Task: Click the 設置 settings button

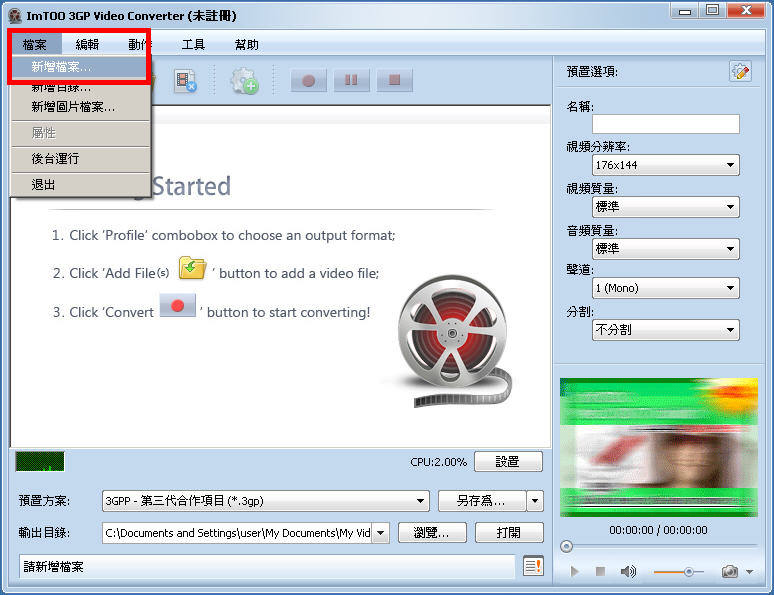Action: click(x=508, y=462)
